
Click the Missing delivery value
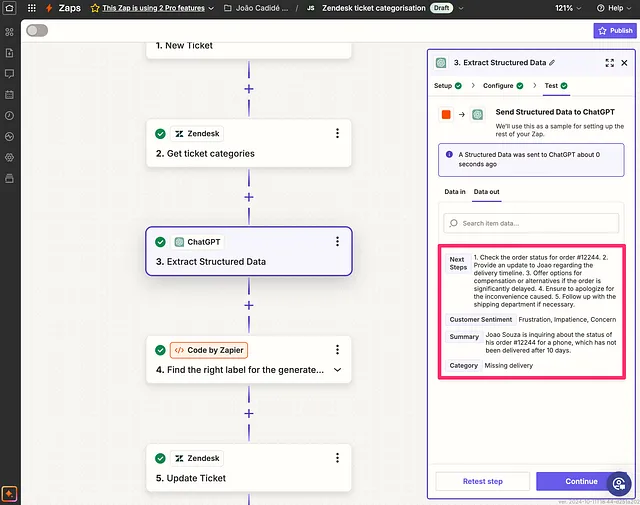tap(509, 365)
